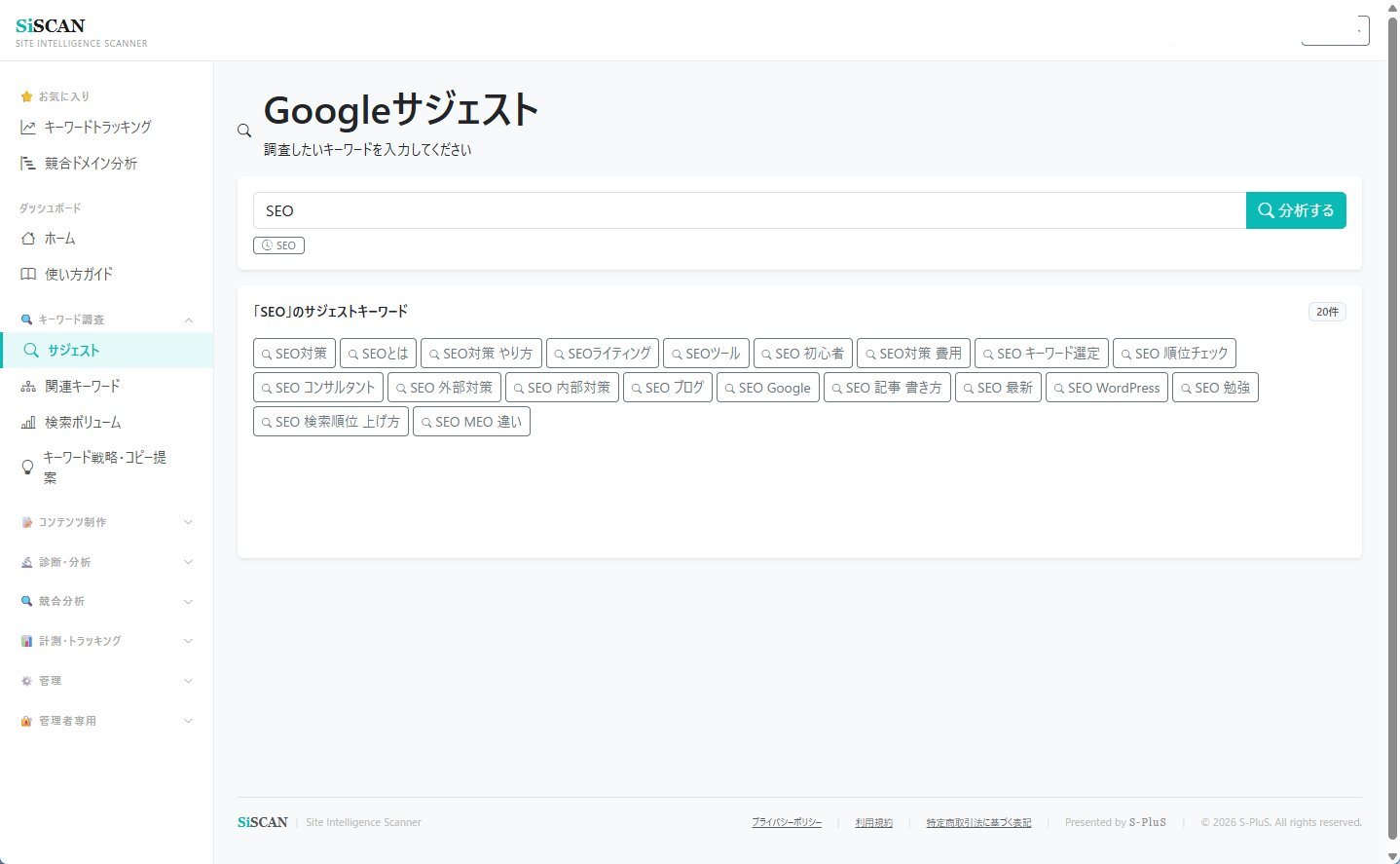Click the SEO 内部対策 suggestion

click(562, 388)
